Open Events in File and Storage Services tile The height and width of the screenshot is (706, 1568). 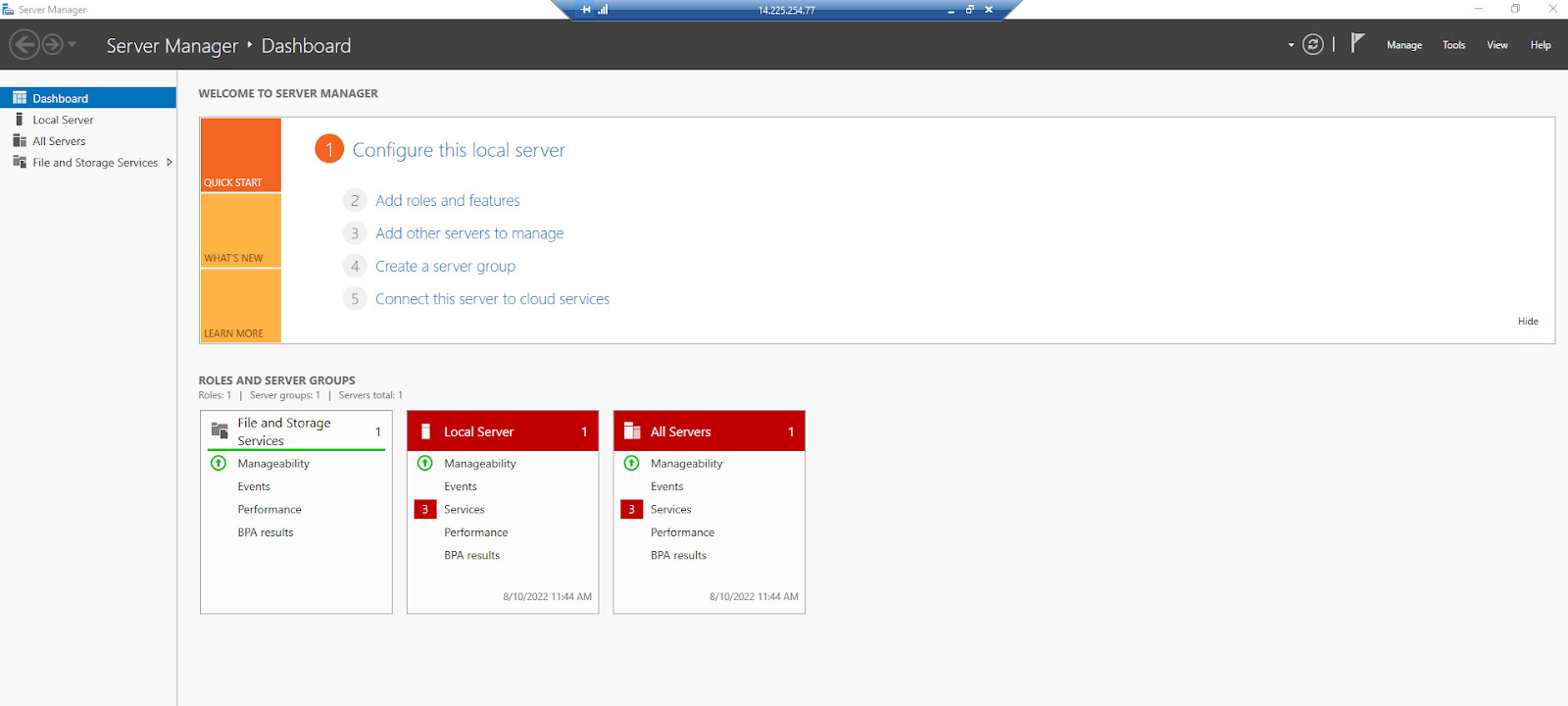point(254,486)
